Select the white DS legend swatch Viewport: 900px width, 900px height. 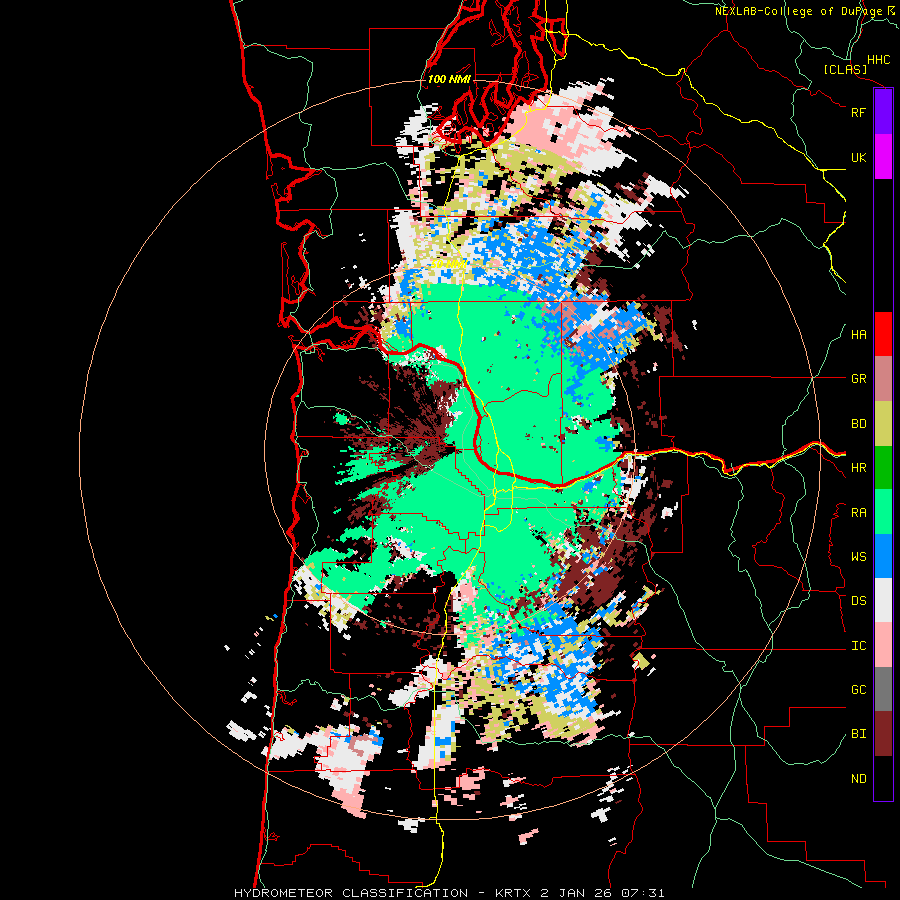[883, 600]
